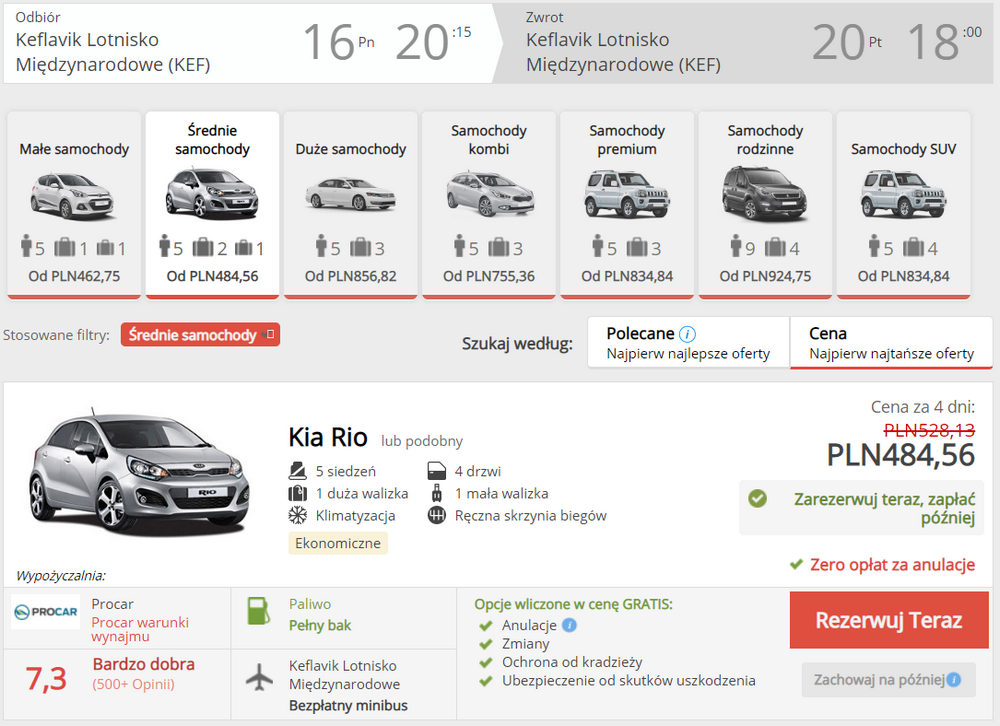Click the green fuel pump icon
Image resolution: width=1000 pixels, height=726 pixels.
tap(258, 611)
